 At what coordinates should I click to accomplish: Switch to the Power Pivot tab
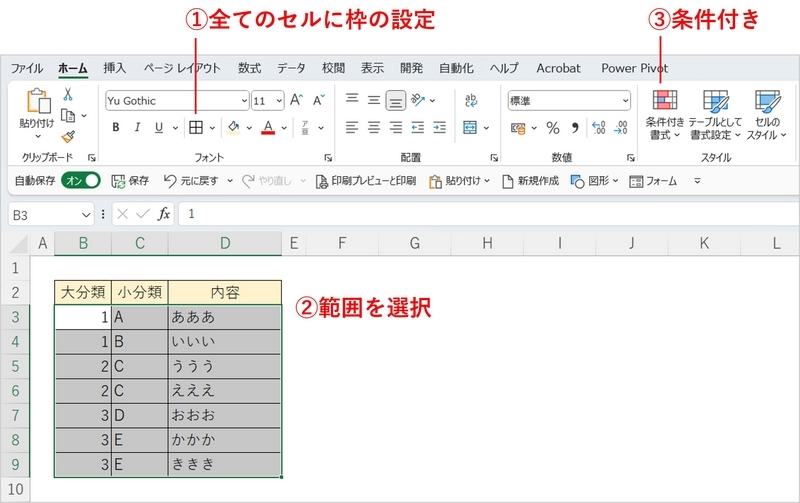click(x=634, y=68)
